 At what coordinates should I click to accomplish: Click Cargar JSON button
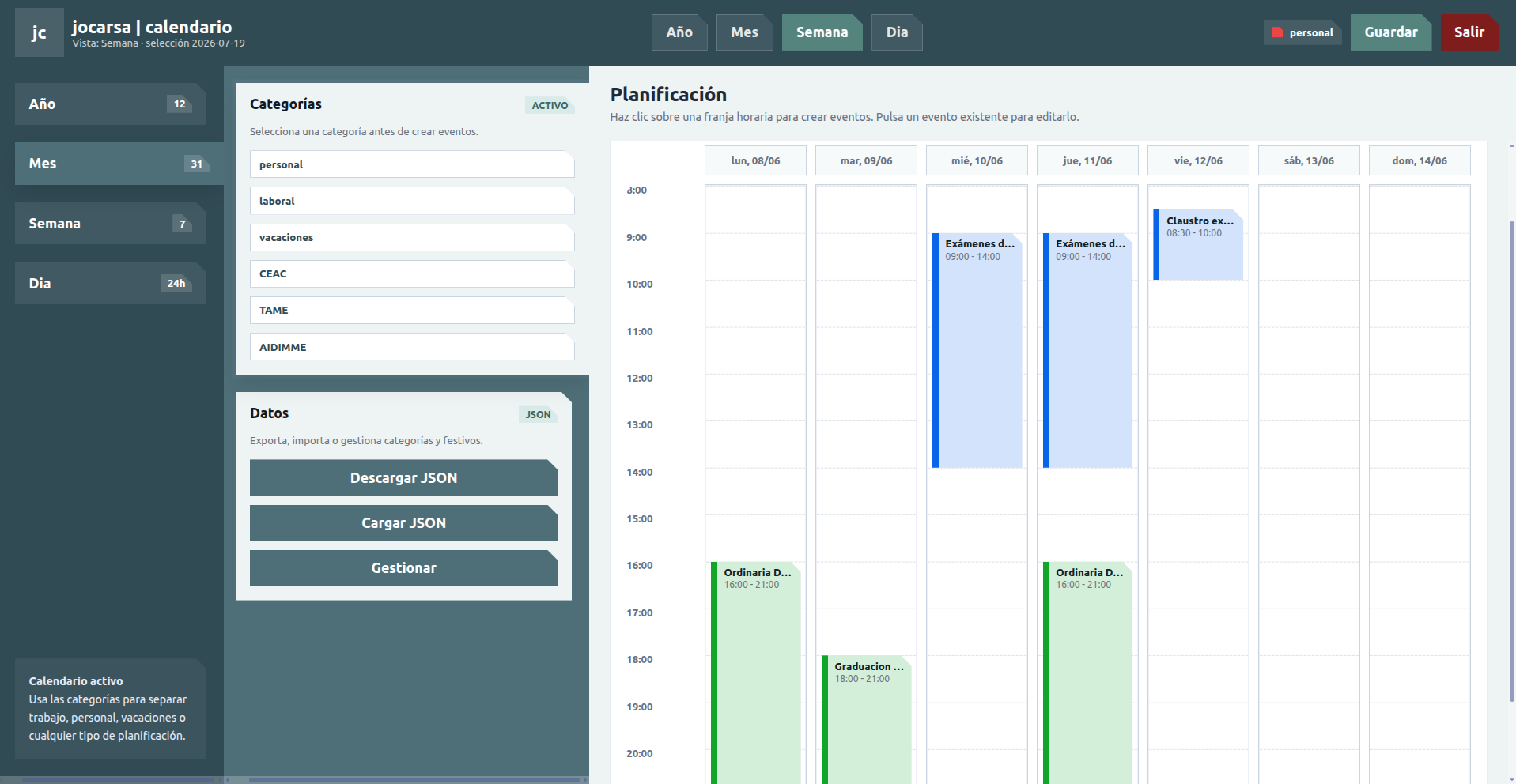pyautogui.click(x=403, y=522)
